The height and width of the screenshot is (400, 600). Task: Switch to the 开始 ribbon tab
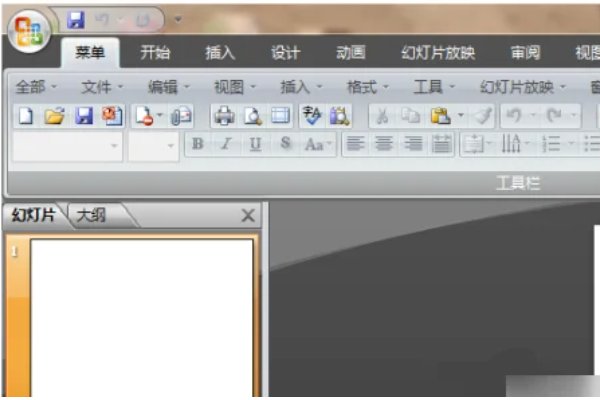(155, 53)
